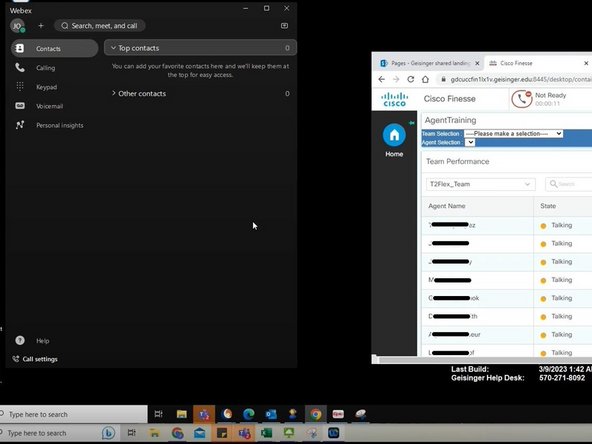The width and height of the screenshot is (592, 444).
Task: Open Excel on the light gray taskbar
Action: [267, 433]
